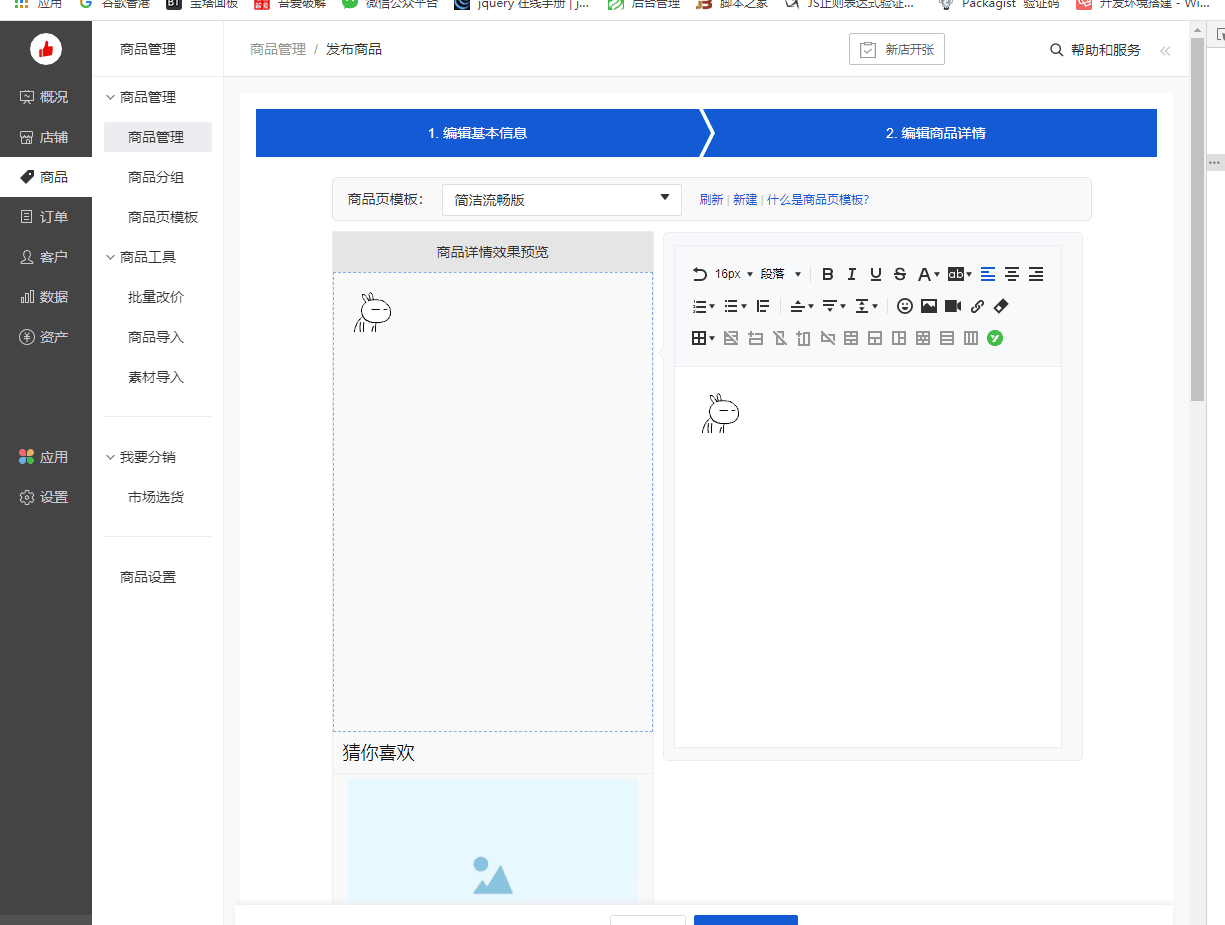Click the green Youzan icon in the toolbar
Screen dimensions: 1225x925
point(994,338)
